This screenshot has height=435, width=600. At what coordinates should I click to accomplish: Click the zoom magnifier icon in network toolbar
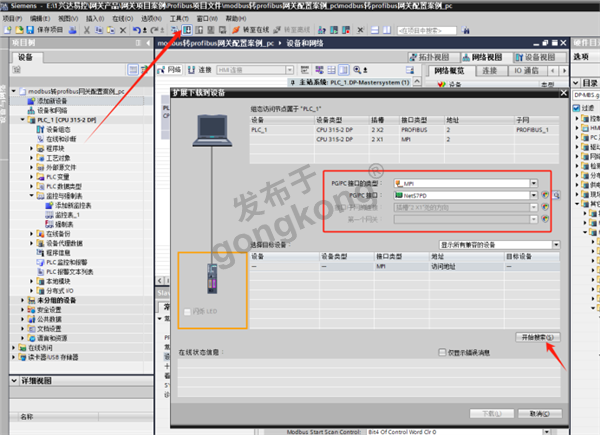click(x=357, y=70)
